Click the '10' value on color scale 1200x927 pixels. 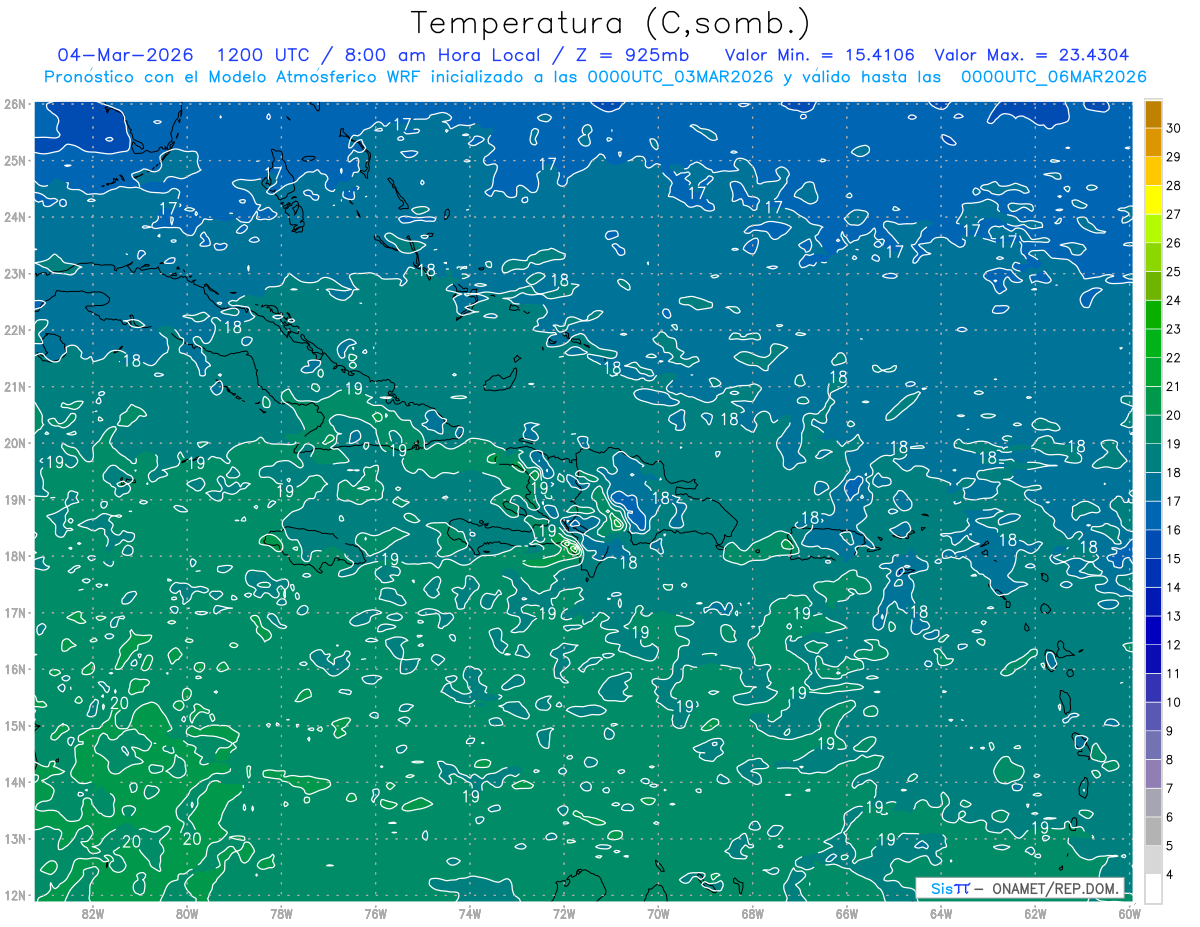click(1173, 702)
